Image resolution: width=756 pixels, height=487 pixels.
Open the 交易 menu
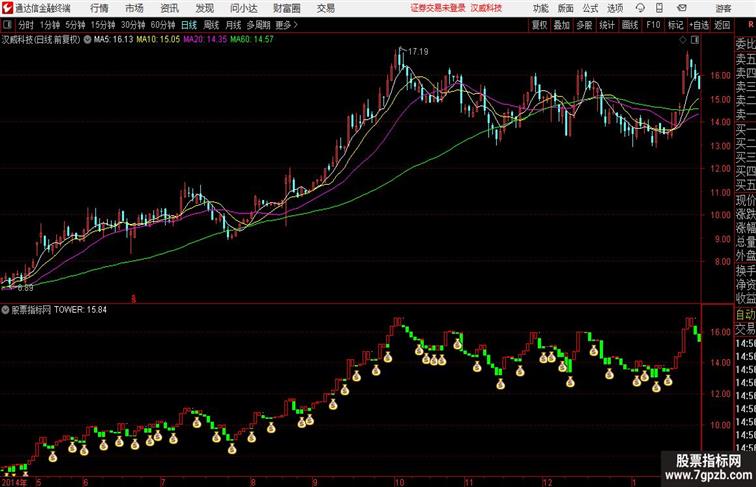326,8
